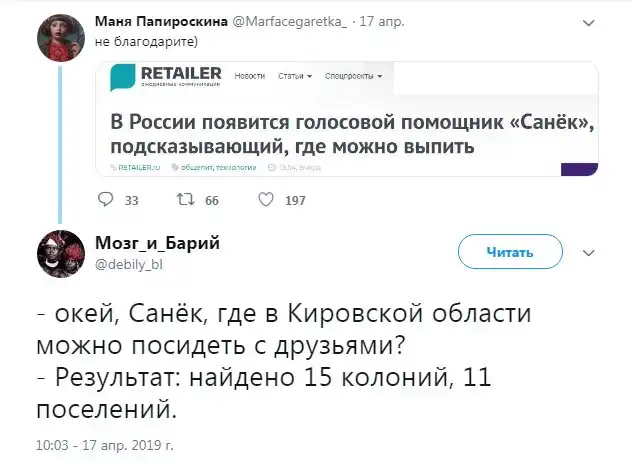Select the Новости menu item
The width and height of the screenshot is (632, 474).
pos(249,75)
